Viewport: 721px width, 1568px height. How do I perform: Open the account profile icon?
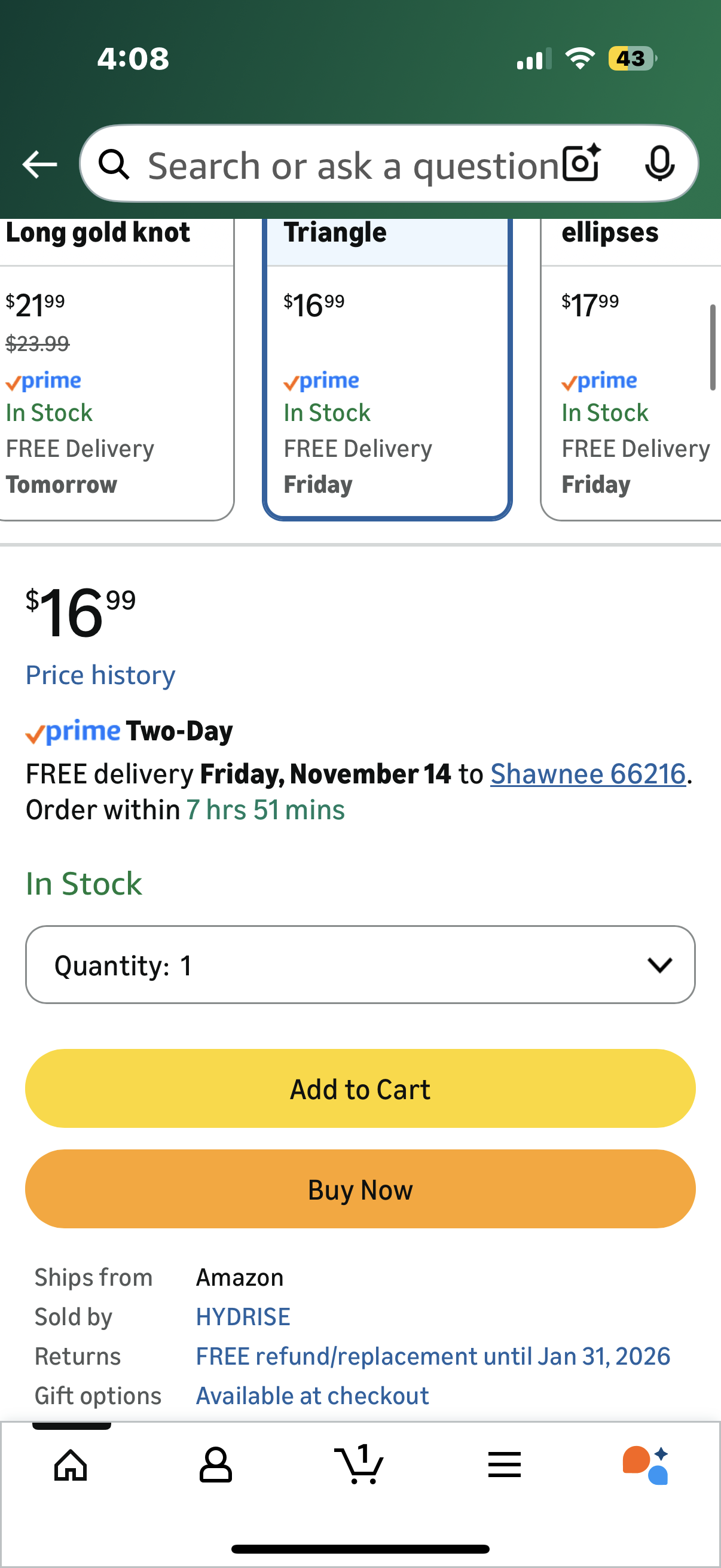215,1465
